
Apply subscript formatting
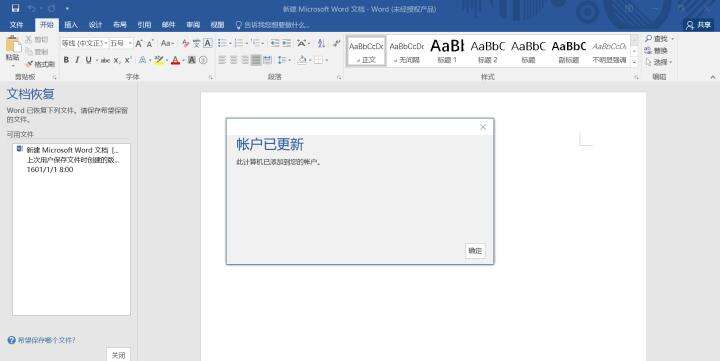click(117, 60)
